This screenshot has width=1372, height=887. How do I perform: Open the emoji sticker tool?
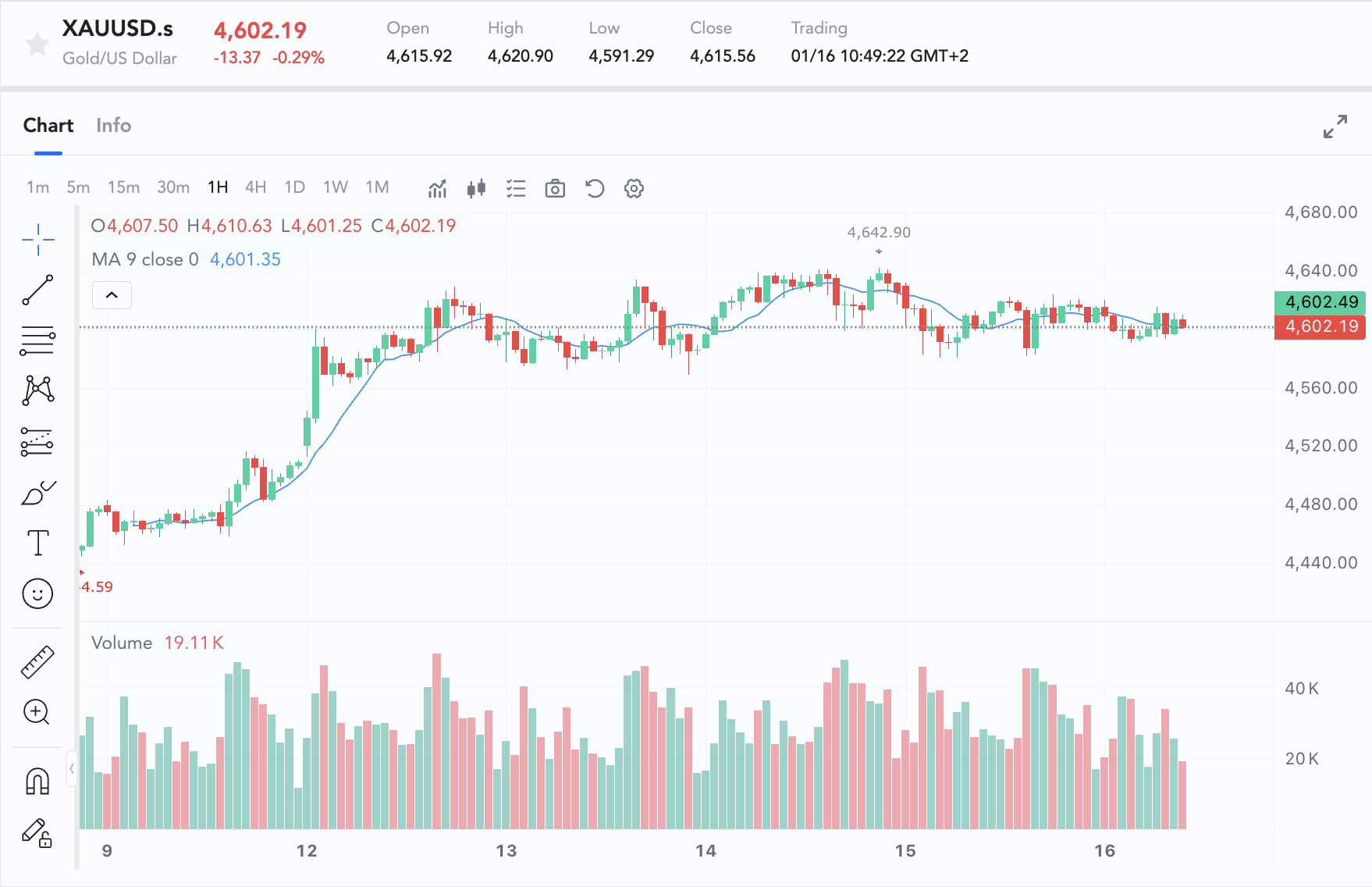[x=37, y=593]
